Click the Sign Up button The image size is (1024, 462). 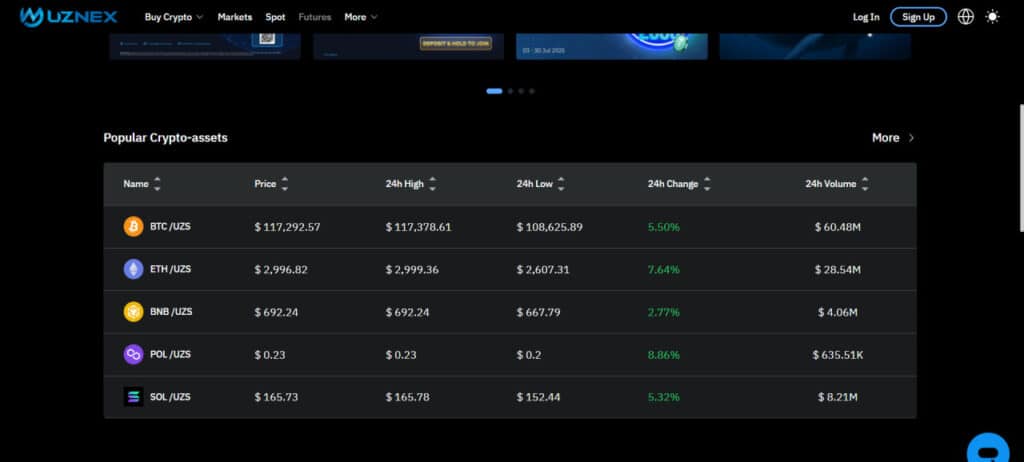click(x=918, y=17)
